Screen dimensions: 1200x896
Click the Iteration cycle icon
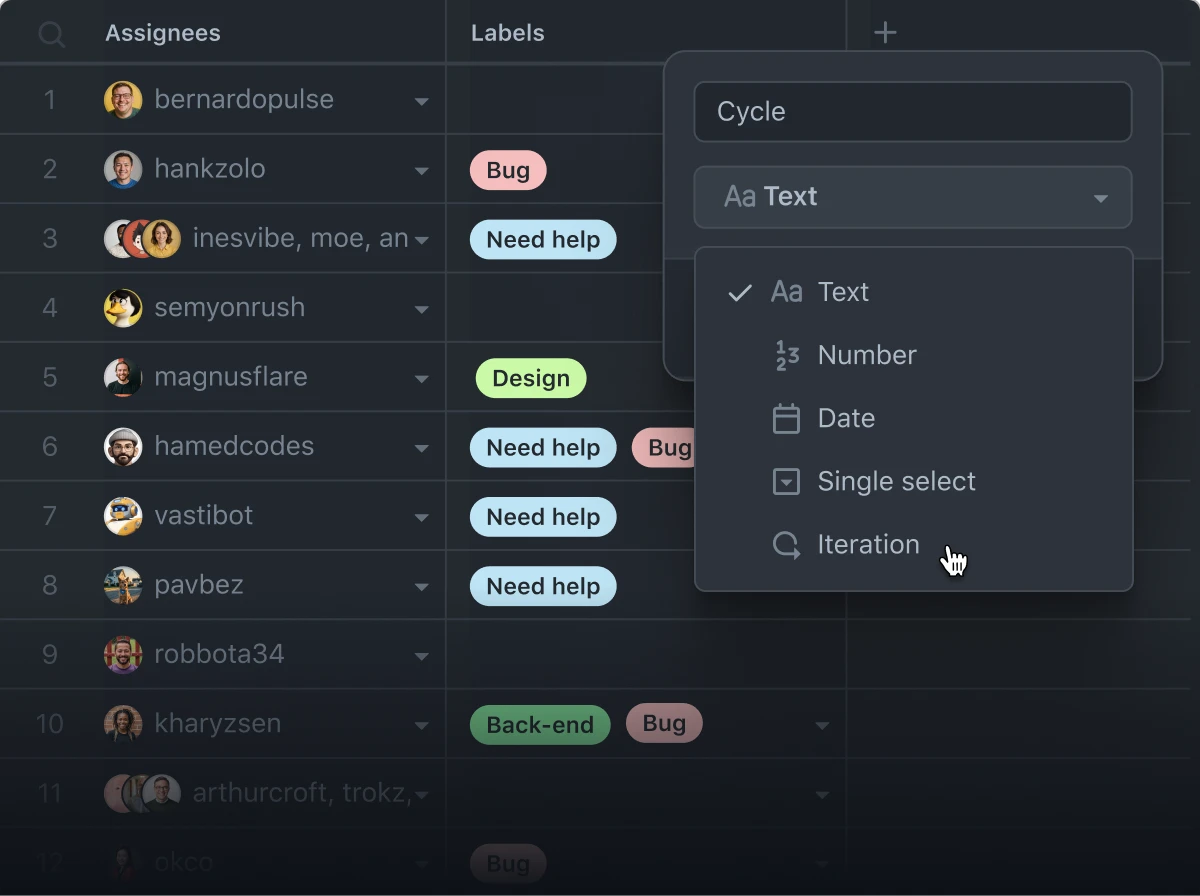(x=786, y=545)
